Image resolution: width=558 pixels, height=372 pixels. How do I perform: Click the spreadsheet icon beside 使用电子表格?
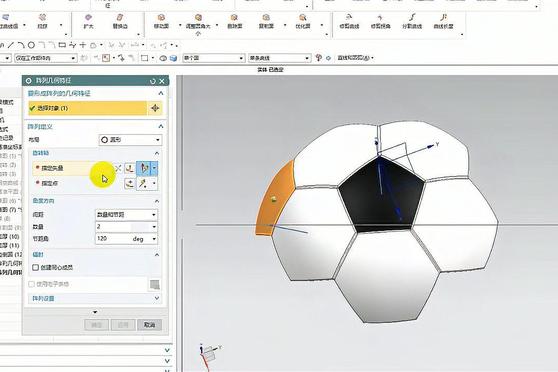(x=154, y=284)
